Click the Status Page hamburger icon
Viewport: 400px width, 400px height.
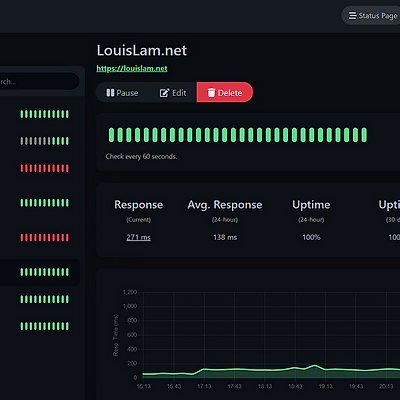point(352,16)
